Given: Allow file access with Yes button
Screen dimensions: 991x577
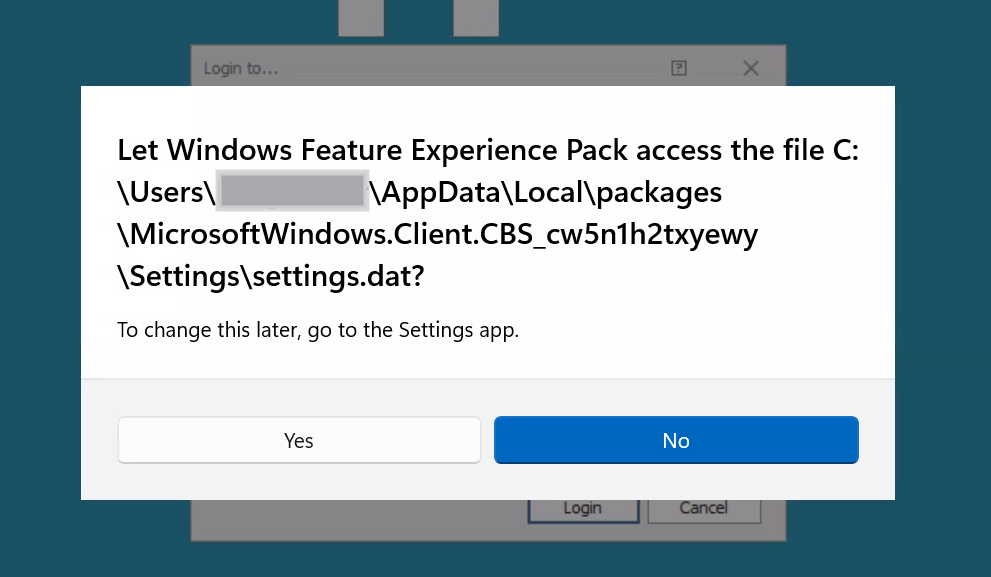Looking at the screenshot, I should [299, 440].
